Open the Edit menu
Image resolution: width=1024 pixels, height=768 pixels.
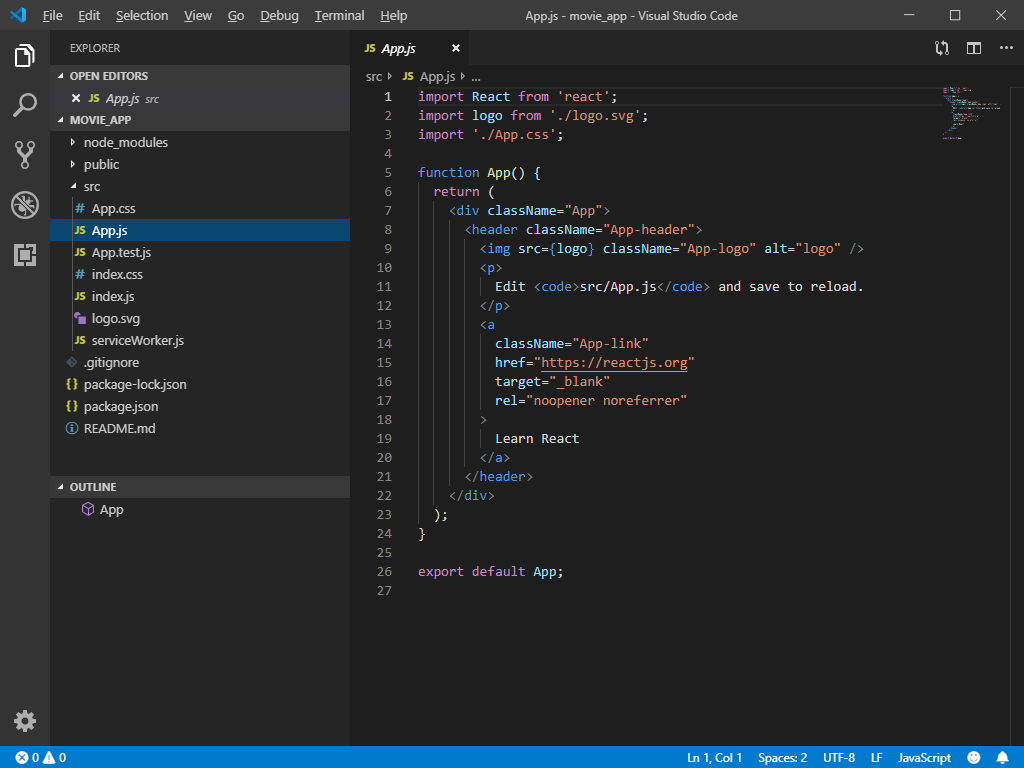pyautogui.click(x=89, y=16)
